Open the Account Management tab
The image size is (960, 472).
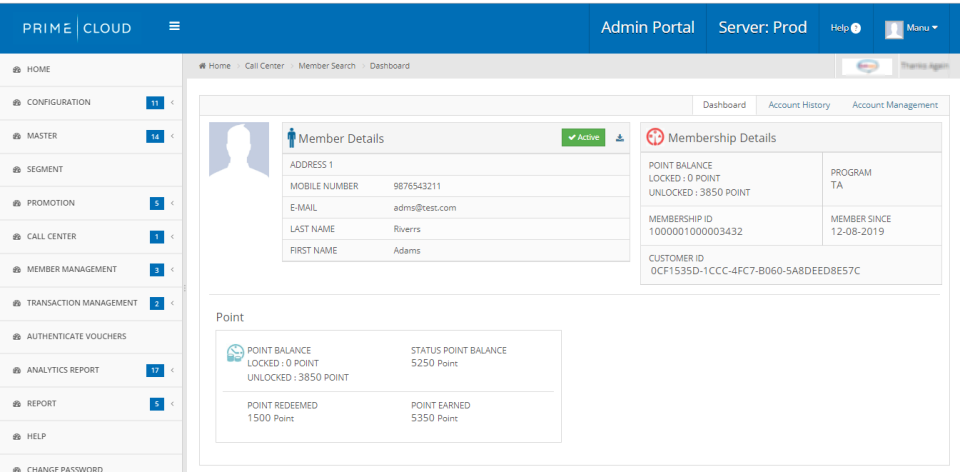coord(894,105)
